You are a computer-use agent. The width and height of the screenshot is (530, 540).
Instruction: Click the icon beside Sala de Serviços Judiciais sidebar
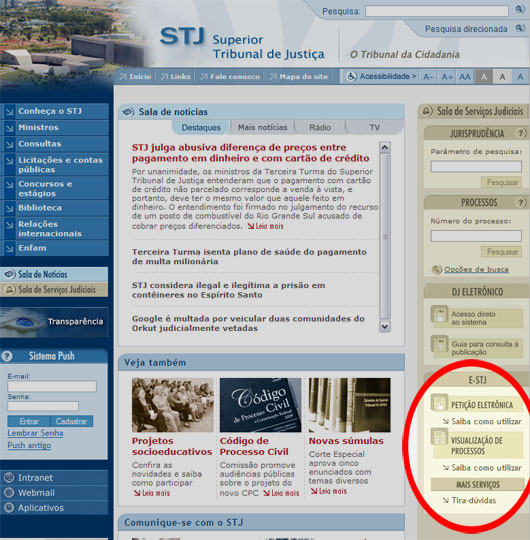(x=10, y=289)
